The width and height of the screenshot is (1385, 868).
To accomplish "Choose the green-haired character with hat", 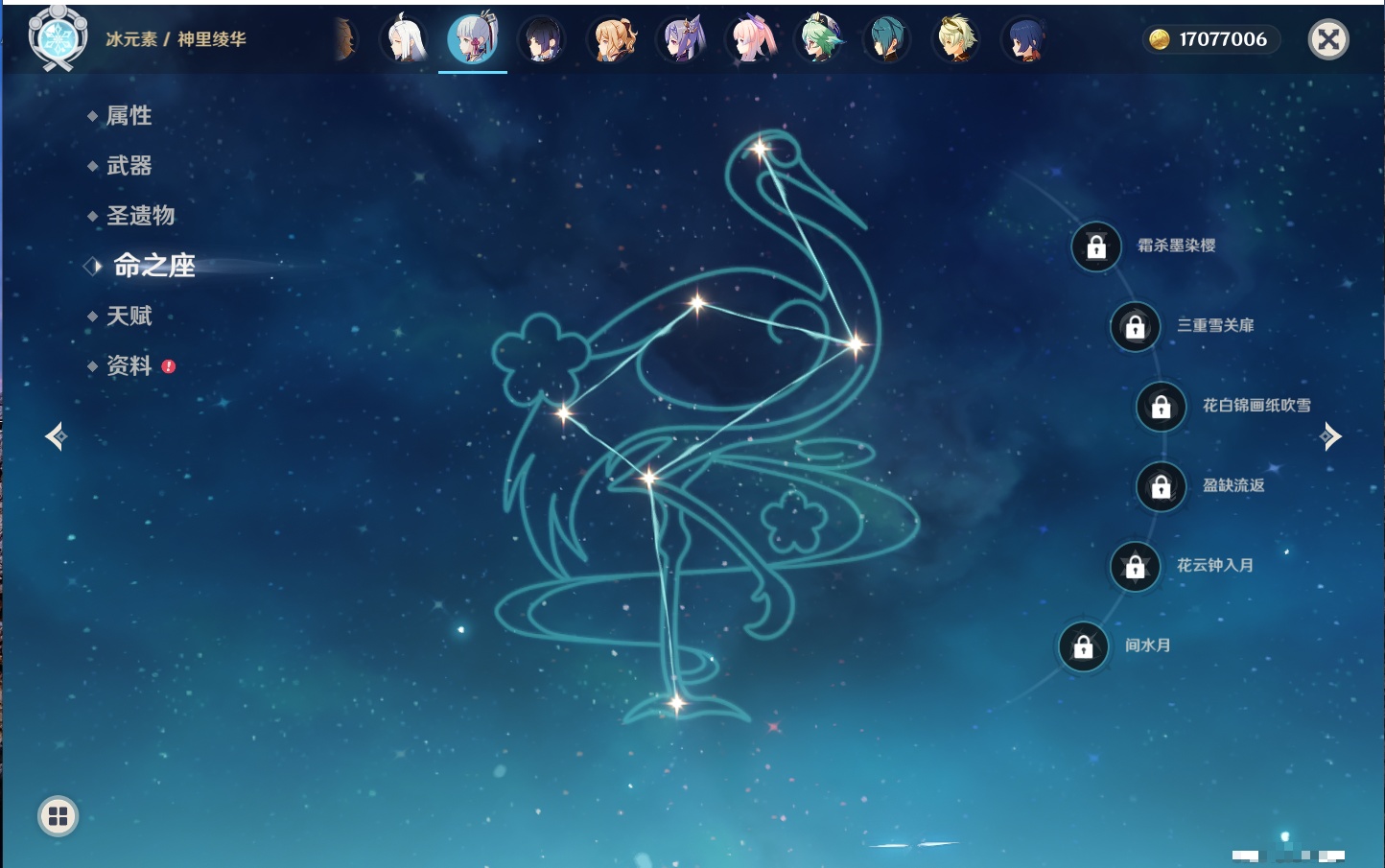I will coord(819,40).
